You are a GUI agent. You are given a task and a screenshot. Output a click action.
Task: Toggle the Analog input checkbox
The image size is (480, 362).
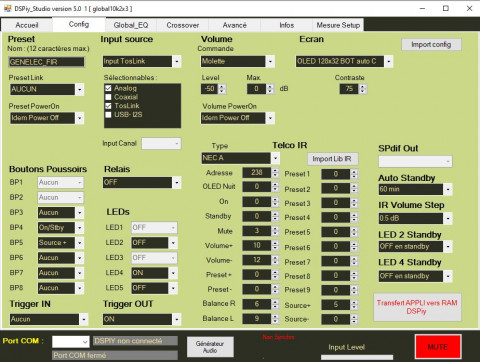click(108, 88)
